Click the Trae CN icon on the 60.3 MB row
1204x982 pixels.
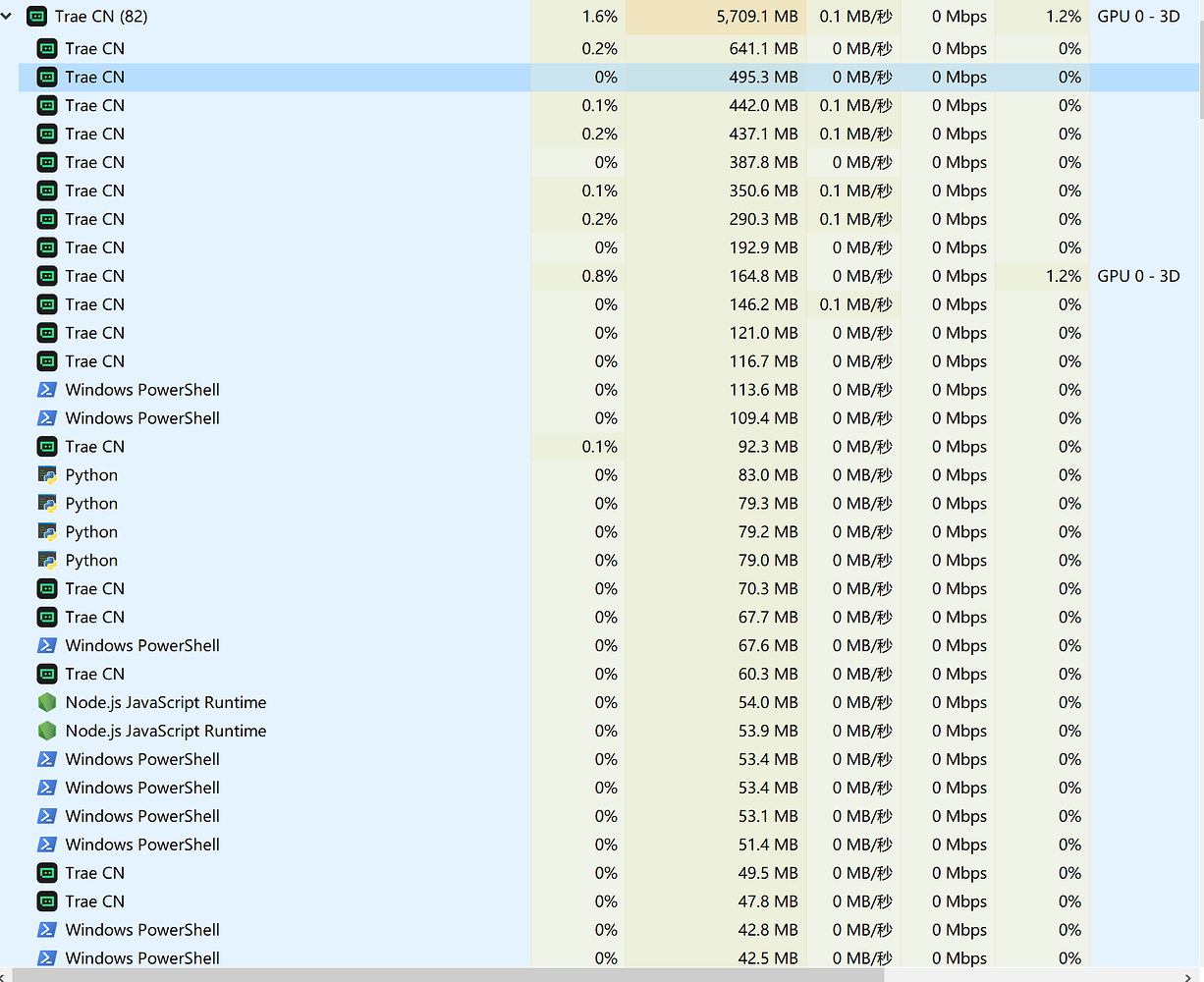(x=47, y=674)
